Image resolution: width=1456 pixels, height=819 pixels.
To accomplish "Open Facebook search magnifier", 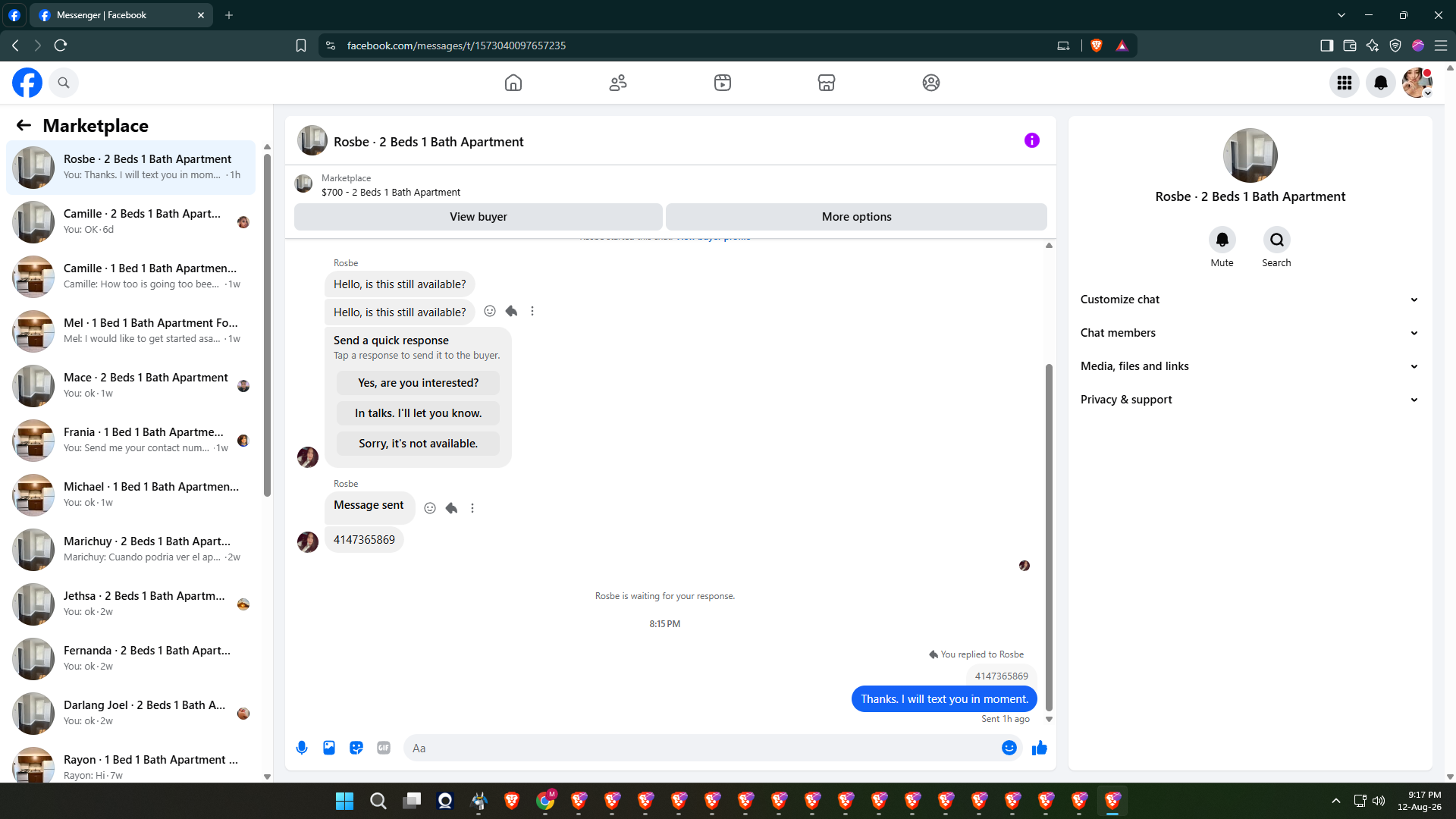I will pos(64,83).
